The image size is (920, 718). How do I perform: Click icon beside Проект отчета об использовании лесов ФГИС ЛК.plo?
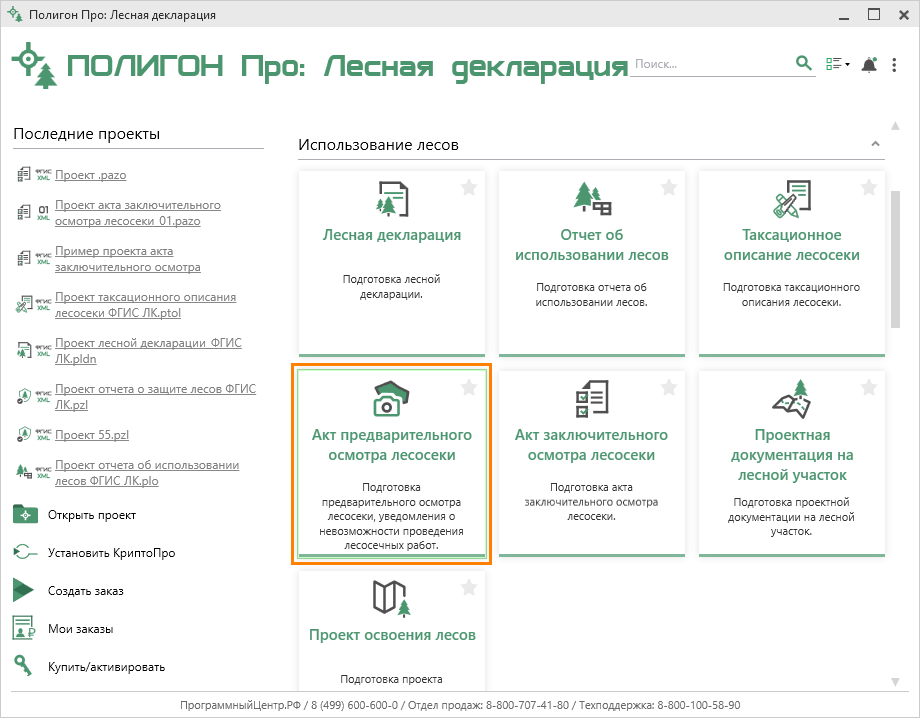click(23, 472)
